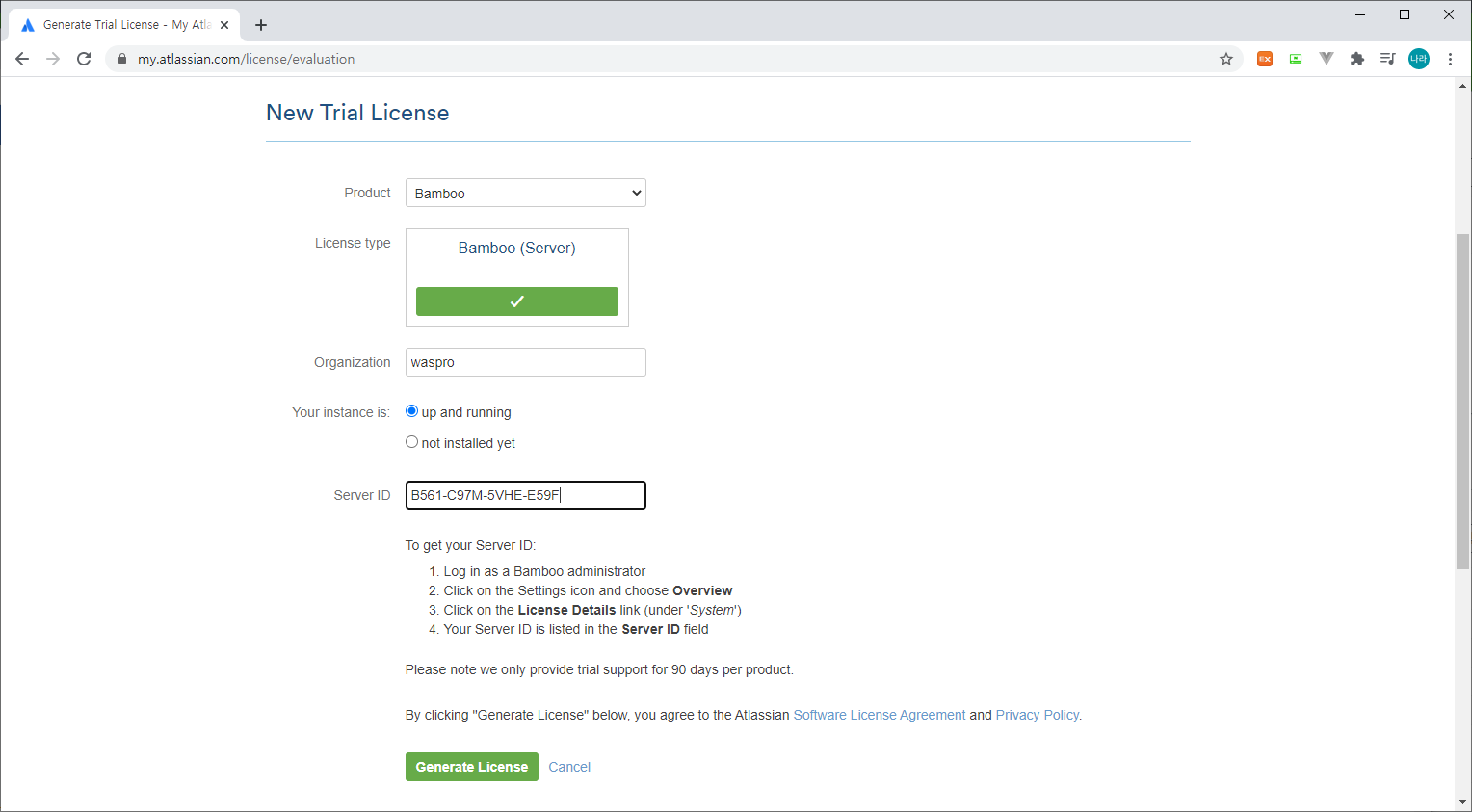Minimize the Chrome window
Screen dimensions: 1472x812
[x=1360, y=14]
